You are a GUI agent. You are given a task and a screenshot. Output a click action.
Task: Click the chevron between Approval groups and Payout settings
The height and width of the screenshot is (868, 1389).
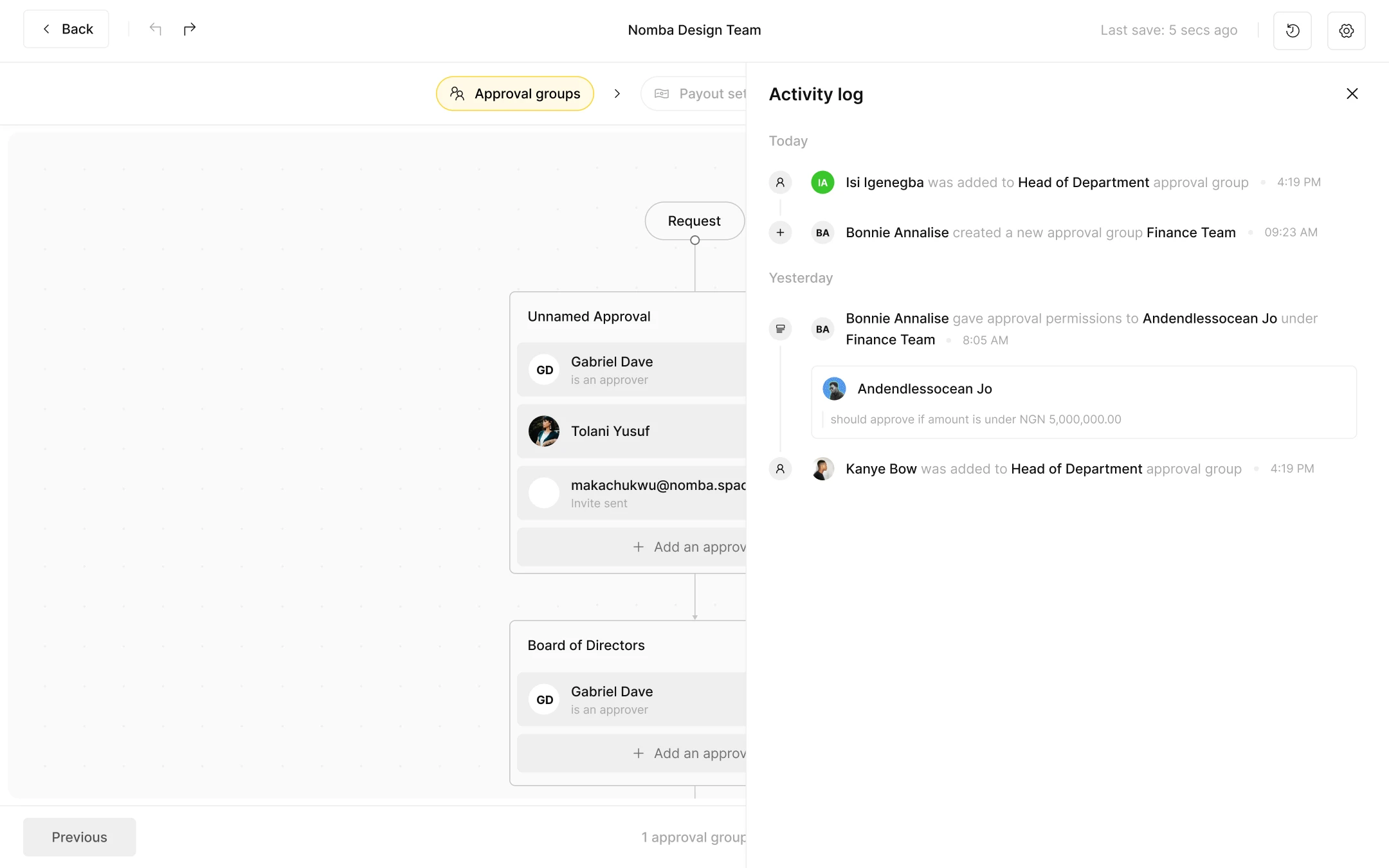(x=617, y=93)
